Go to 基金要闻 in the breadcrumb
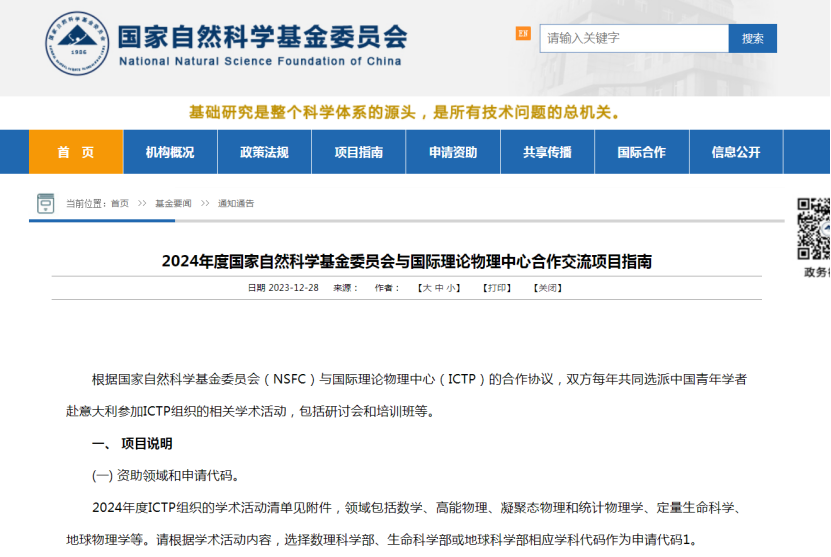This screenshot has width=831, height=557. pos(173,203)
